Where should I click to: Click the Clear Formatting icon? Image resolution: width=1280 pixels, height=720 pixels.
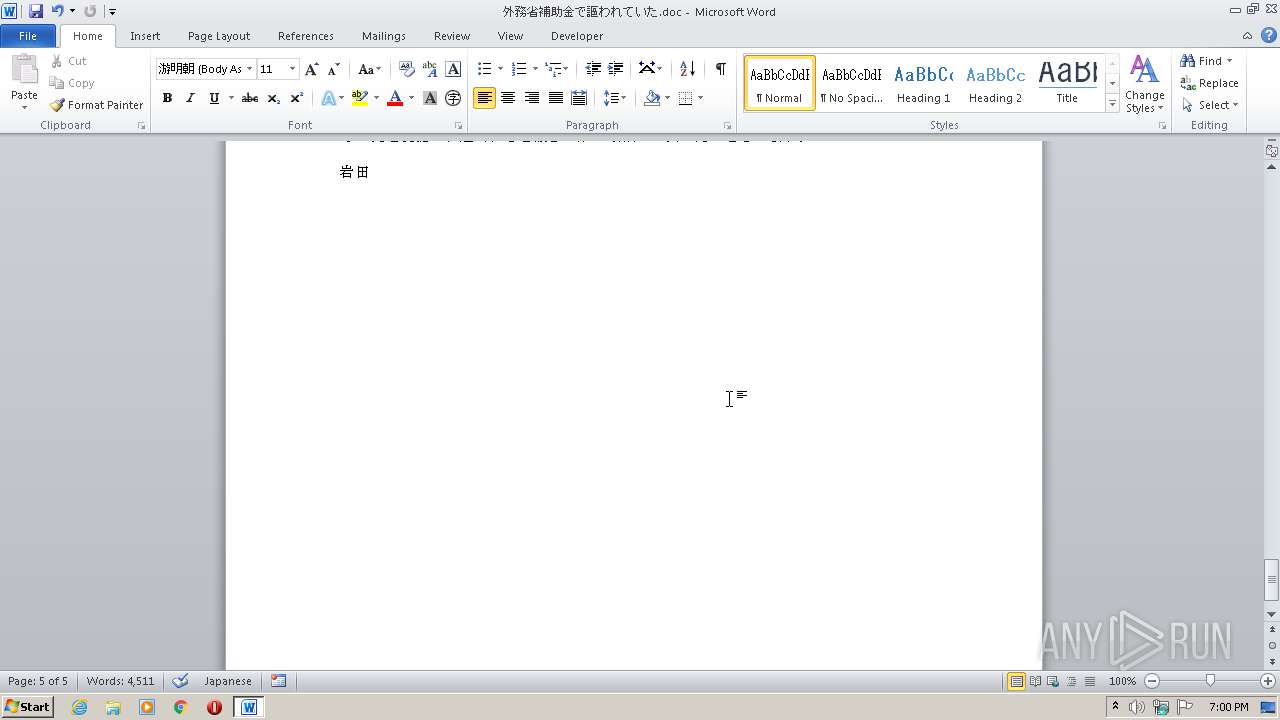[x=407, y=69]
